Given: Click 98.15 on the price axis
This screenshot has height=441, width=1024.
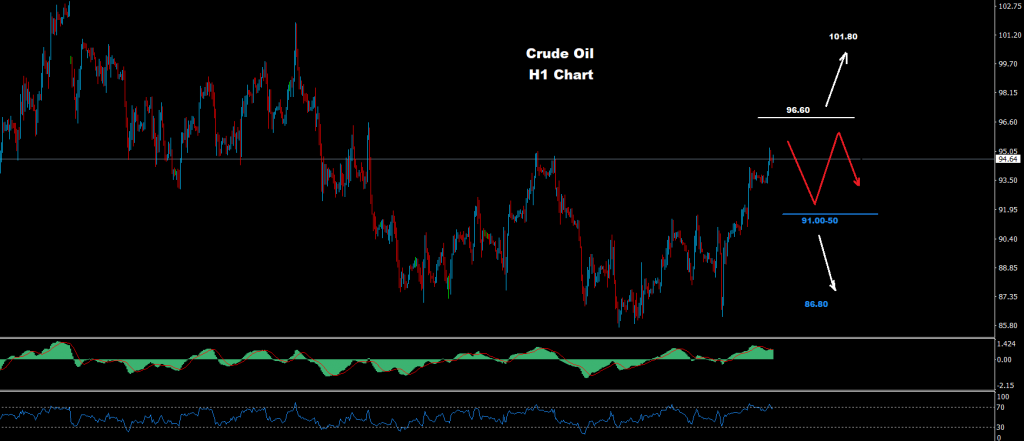Looking at the screenshot, I should 1008,93.
